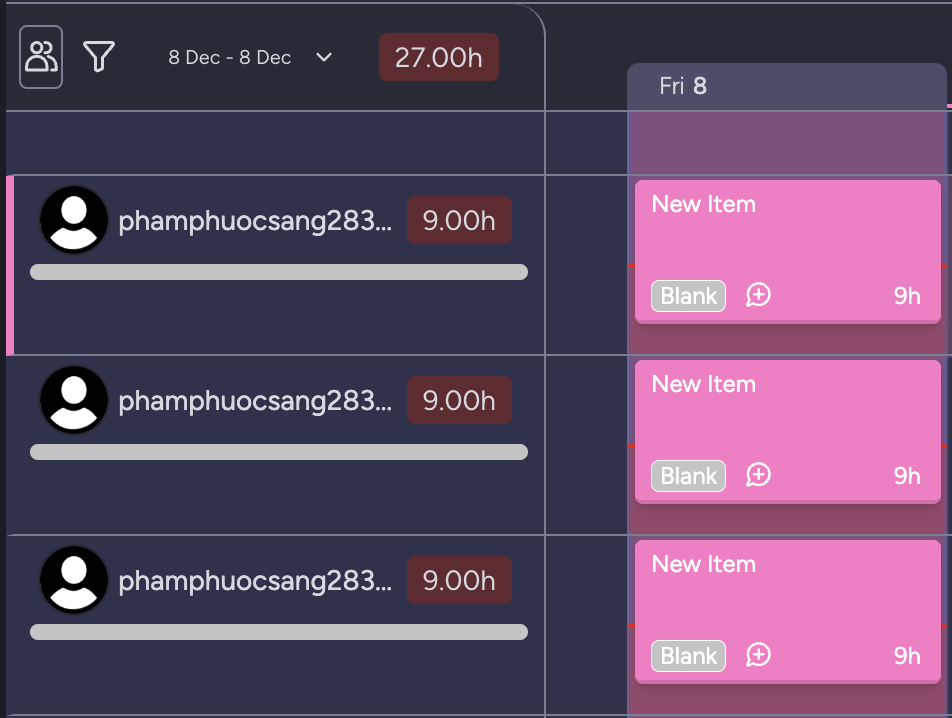Add comment on first row's New Item
Screen dimensions: 952x718
point(759,295)
